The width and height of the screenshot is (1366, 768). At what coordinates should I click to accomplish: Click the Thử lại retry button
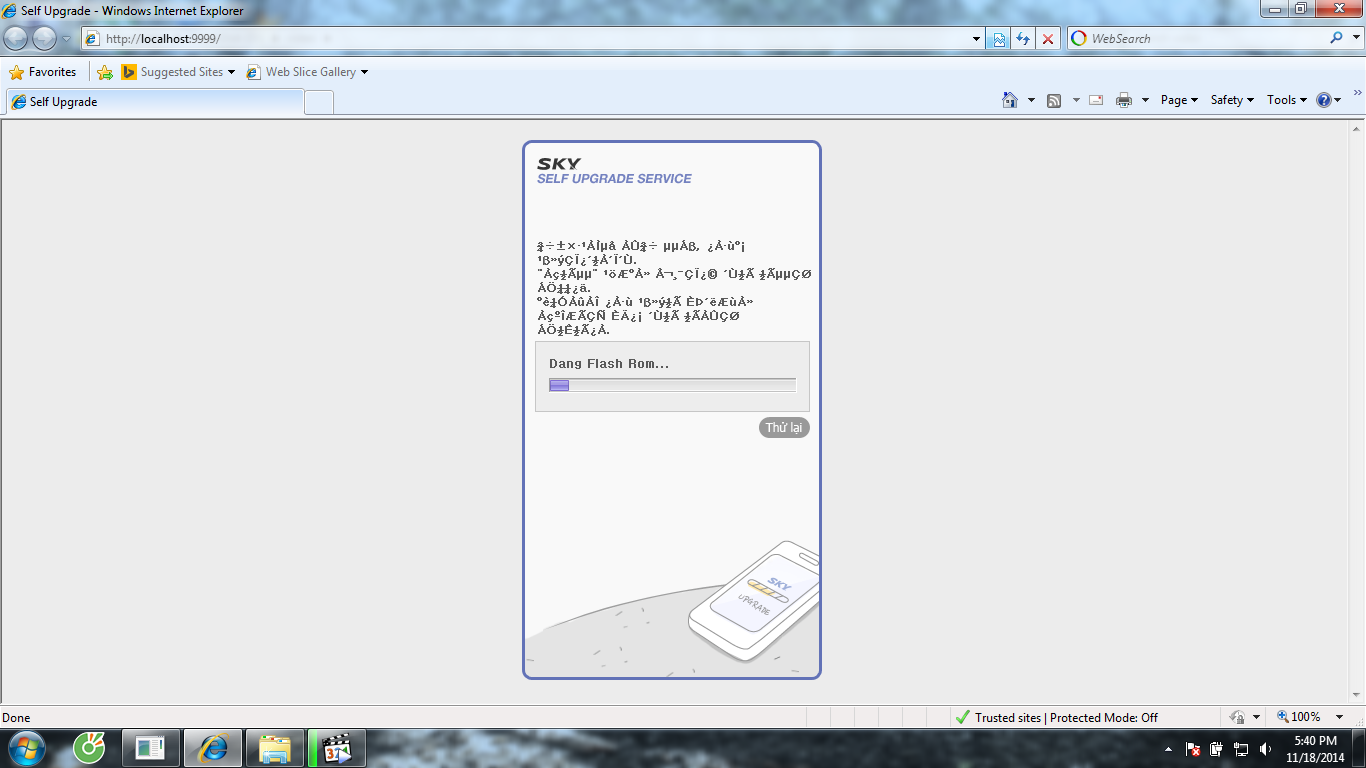tap(784, 428)
